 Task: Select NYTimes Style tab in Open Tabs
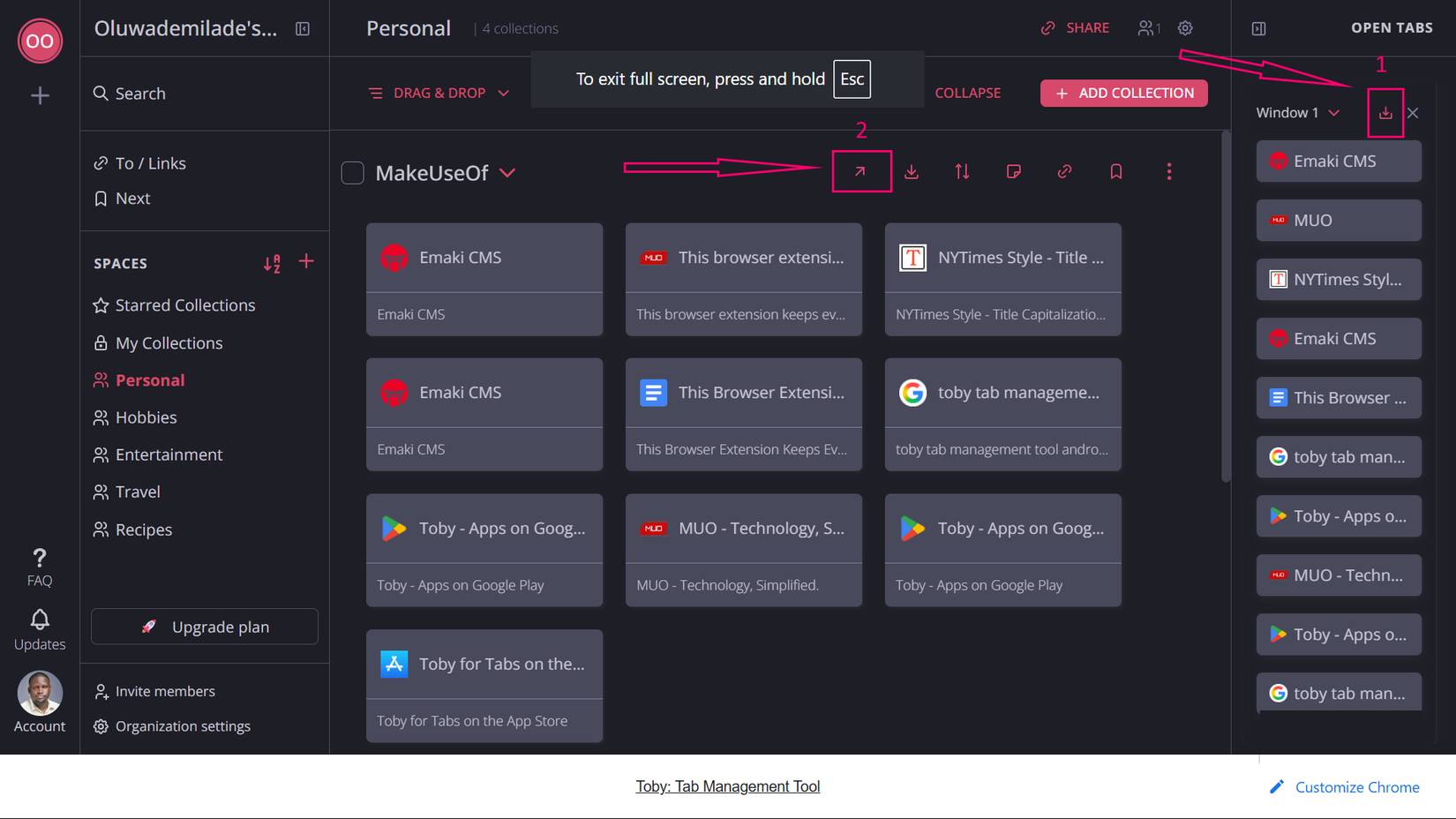pos(1339,280)
